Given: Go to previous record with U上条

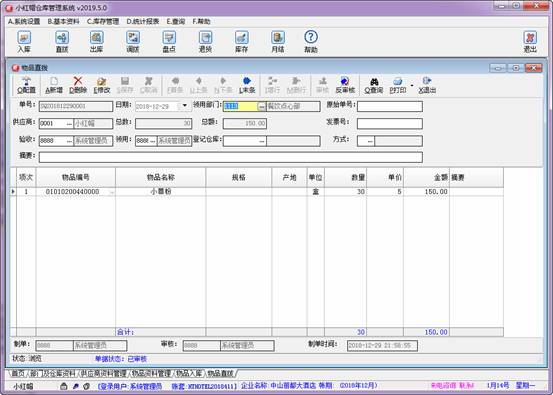Looking at the screenshot, I should (x=199, y=85).
